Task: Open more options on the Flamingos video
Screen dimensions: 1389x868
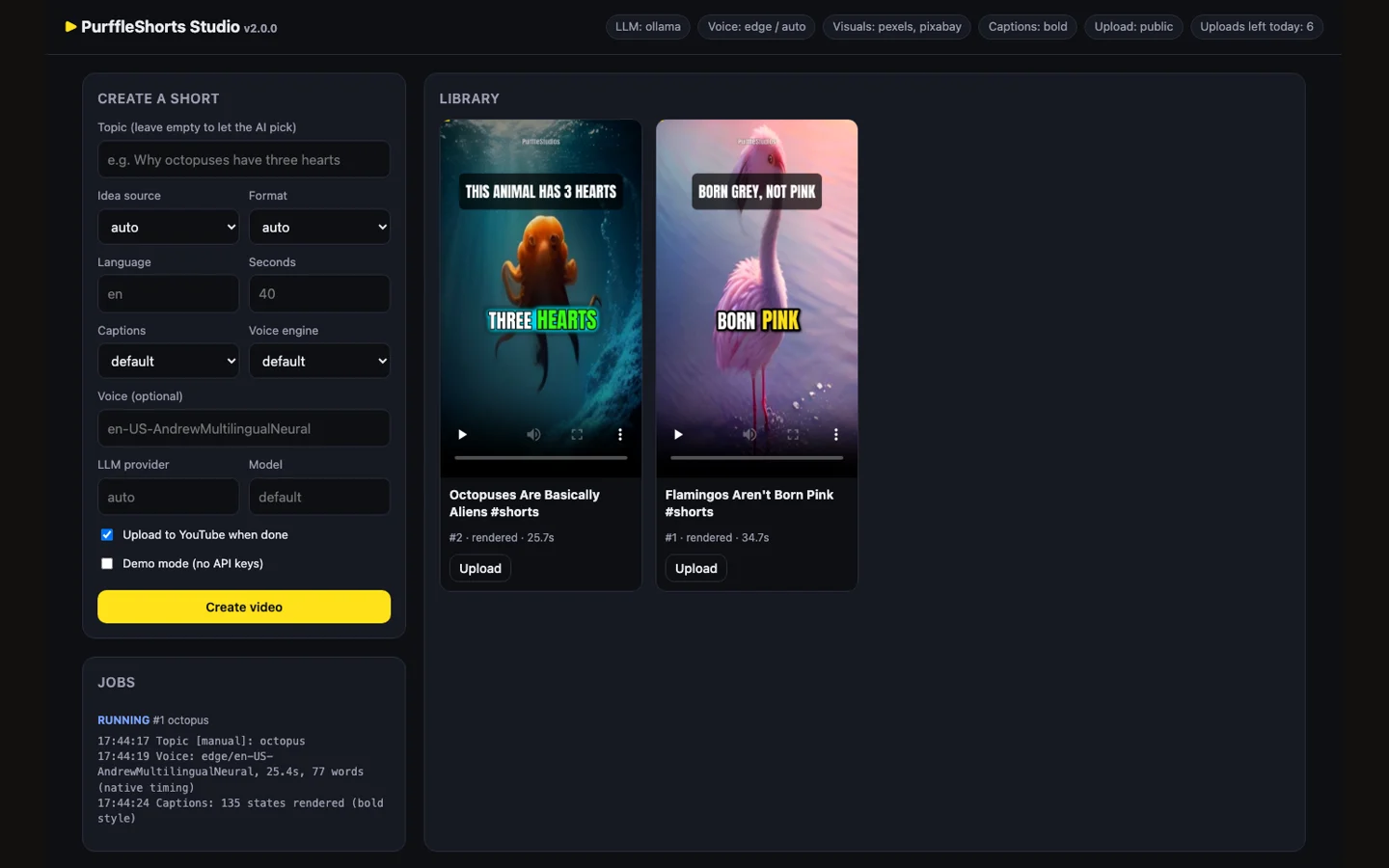Action: pos(836,435)
